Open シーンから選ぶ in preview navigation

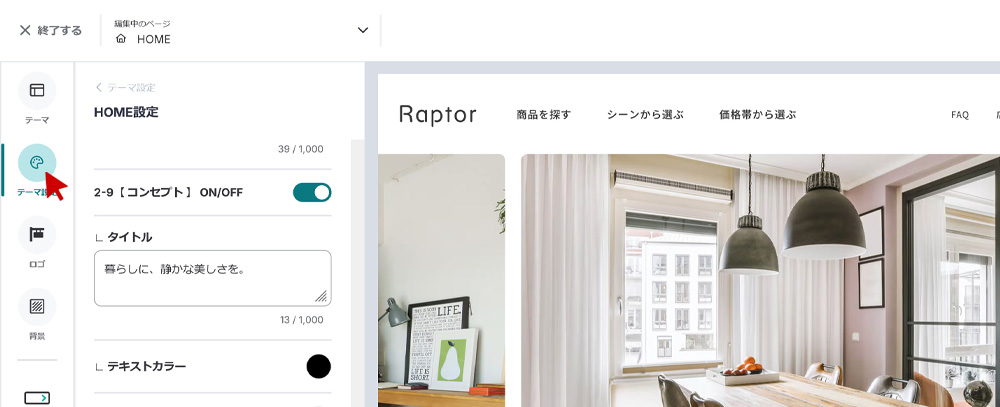click(645, 115)
